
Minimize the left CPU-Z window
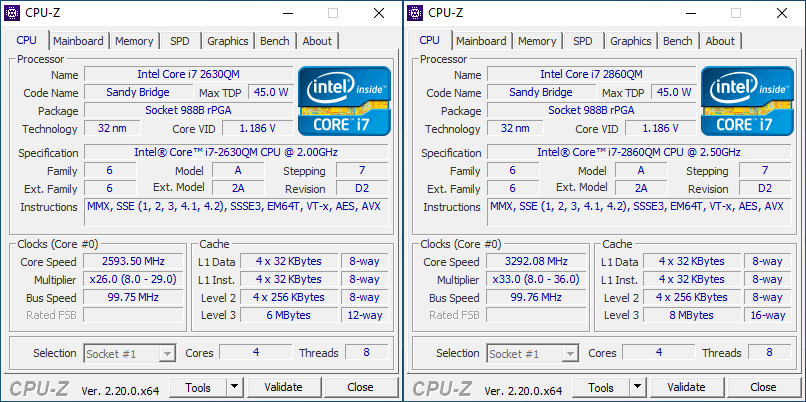287,13
